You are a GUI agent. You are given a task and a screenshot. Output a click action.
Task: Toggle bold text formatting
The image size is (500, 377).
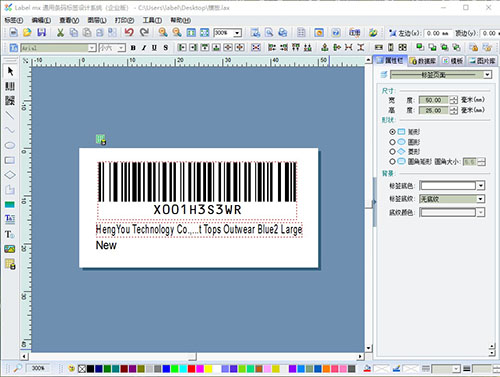coord(133,48)
